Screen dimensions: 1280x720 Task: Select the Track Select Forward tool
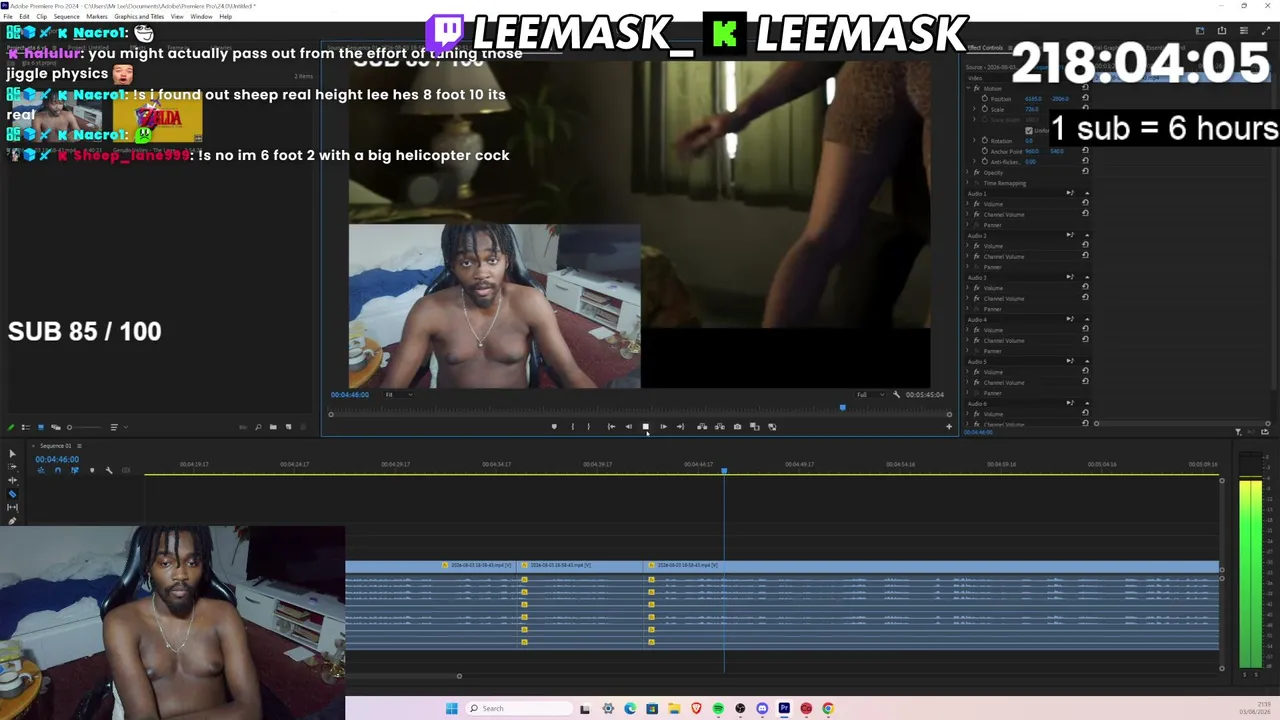[x=12, y=467]
